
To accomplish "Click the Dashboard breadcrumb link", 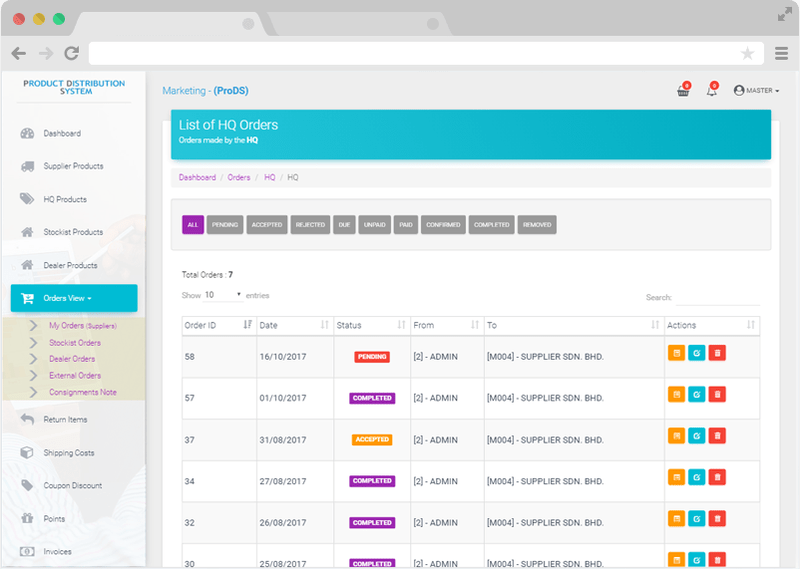I will [x=197, y=177].
